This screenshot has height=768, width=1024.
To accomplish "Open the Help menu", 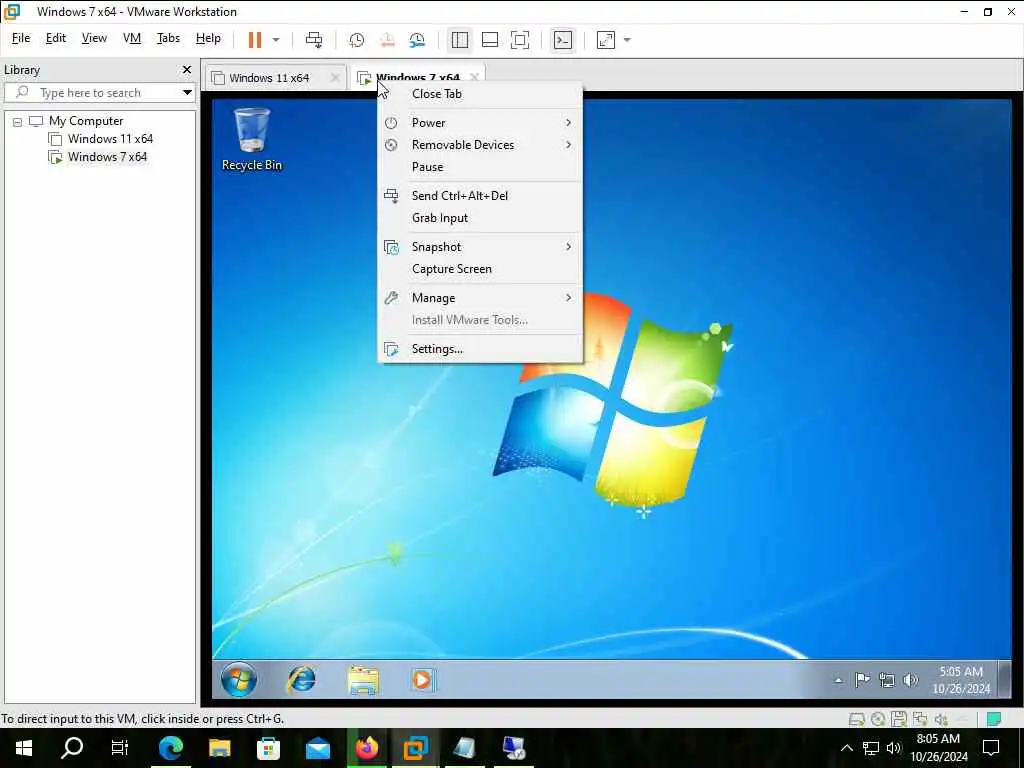I will coord(208,38).
